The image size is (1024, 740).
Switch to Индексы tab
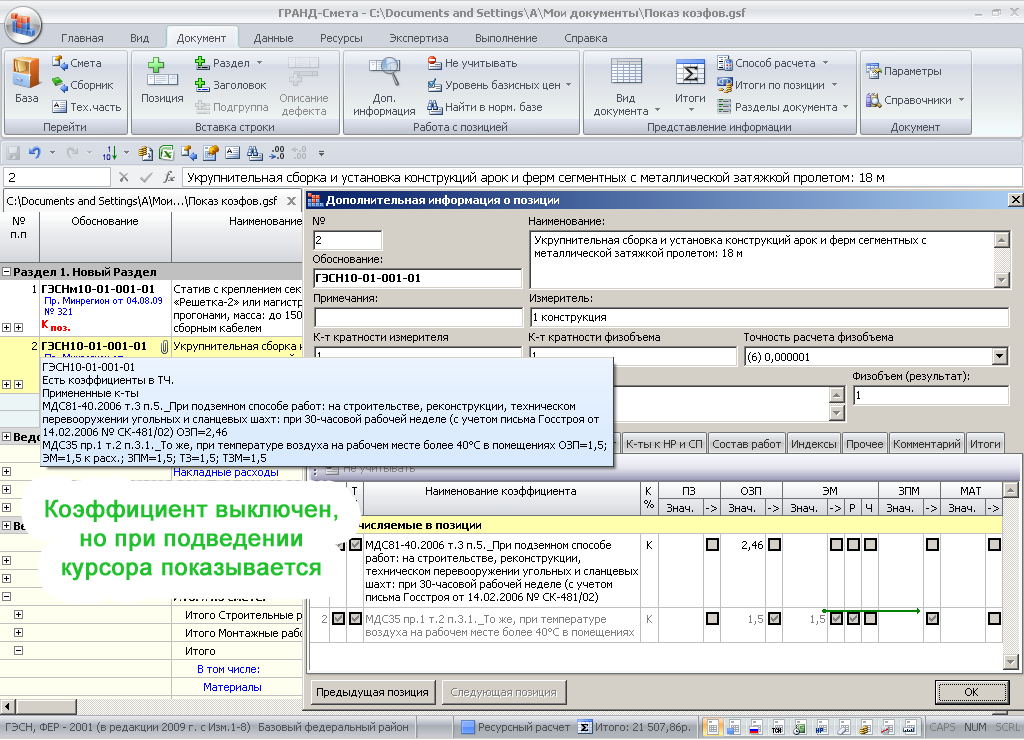tap(813, 444)
